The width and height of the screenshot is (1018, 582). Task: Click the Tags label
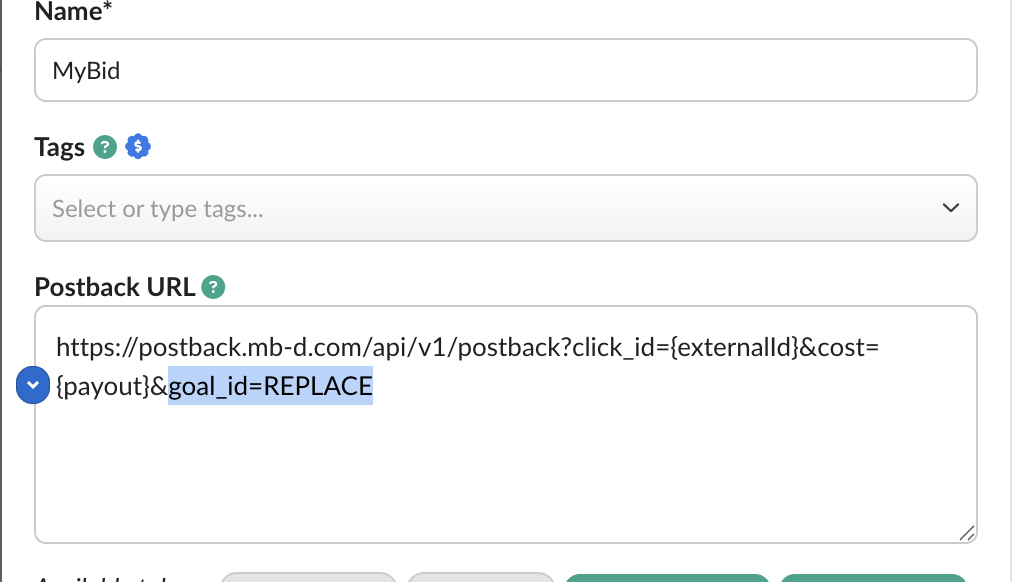[60, 148]
